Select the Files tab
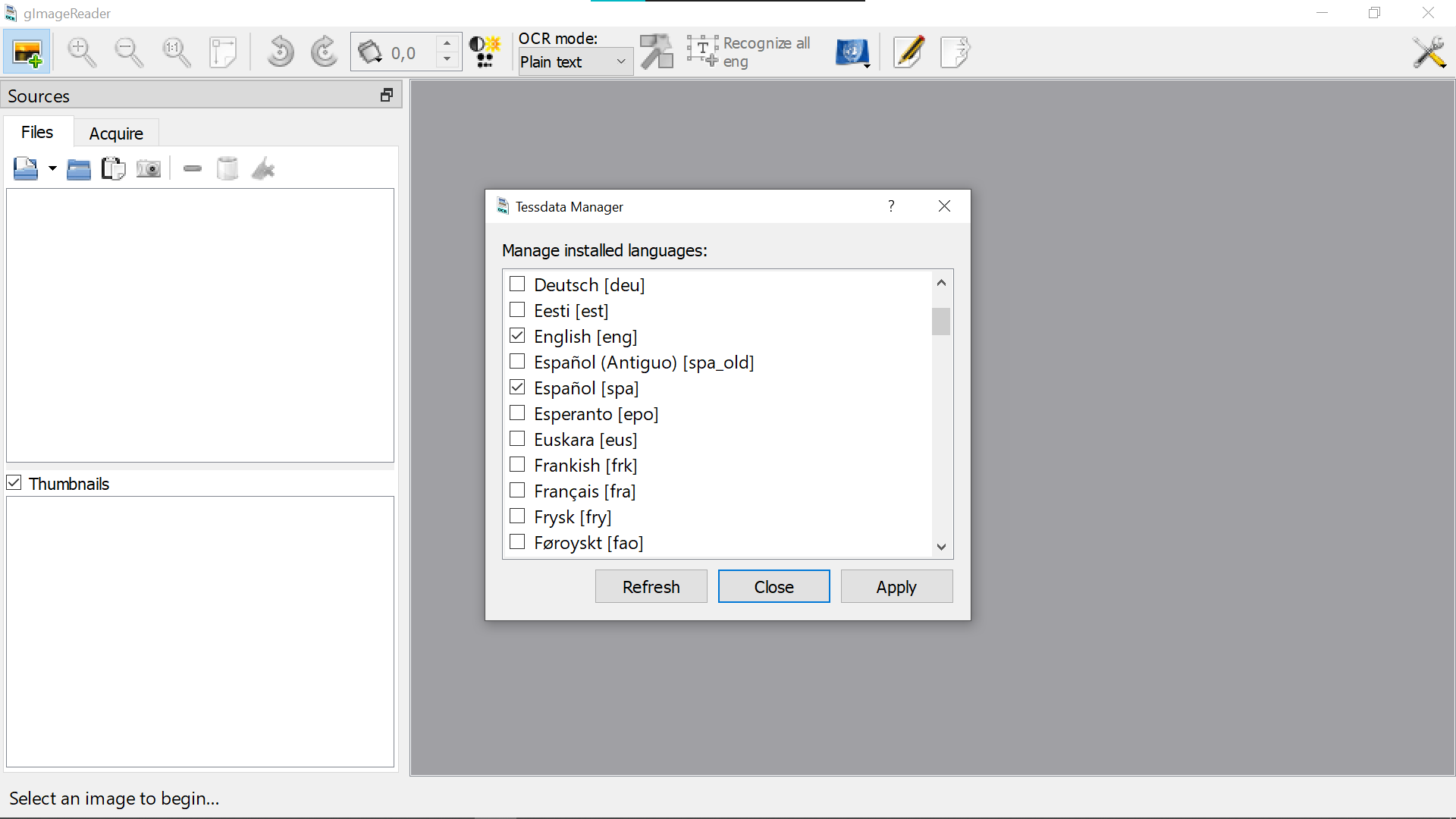 click(37, 132)
